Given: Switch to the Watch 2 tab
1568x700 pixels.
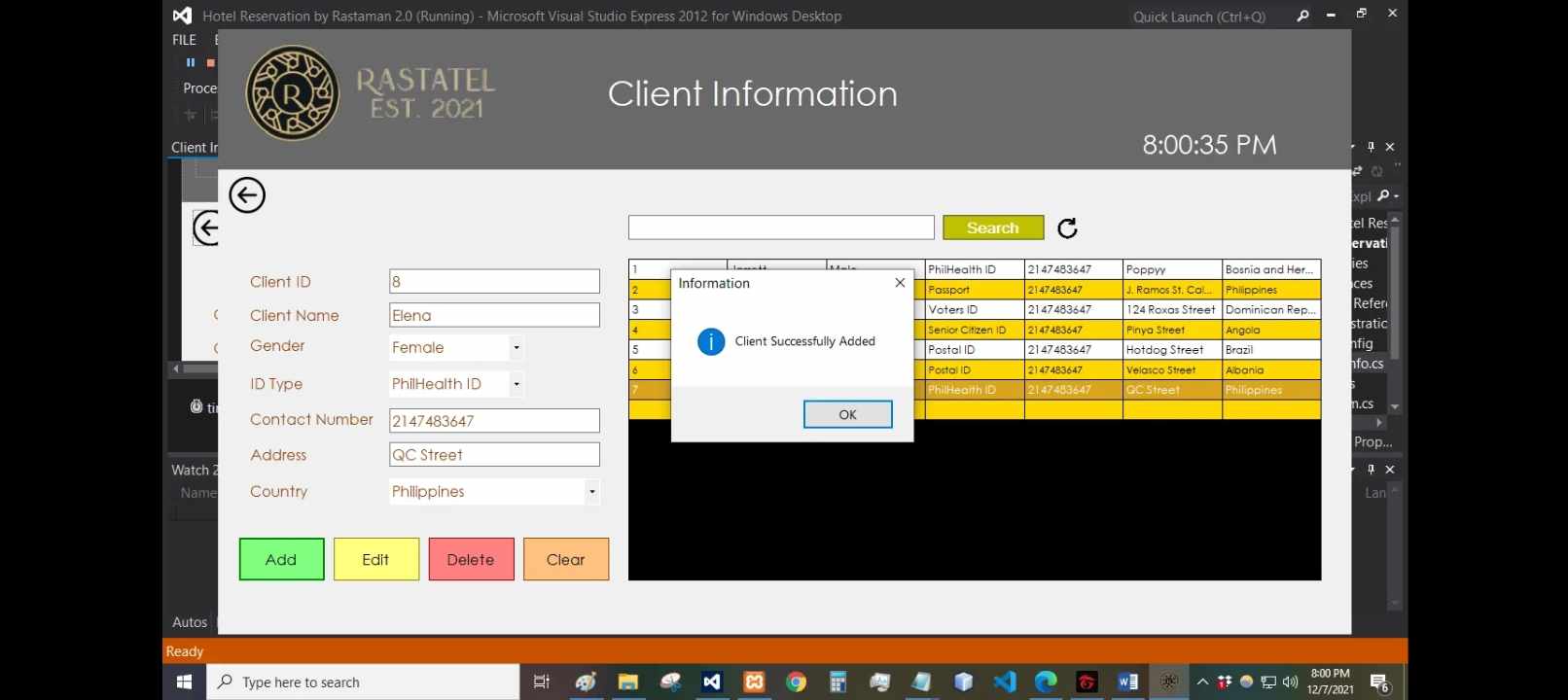Looking at the screenshot, I should click(195, 471).
